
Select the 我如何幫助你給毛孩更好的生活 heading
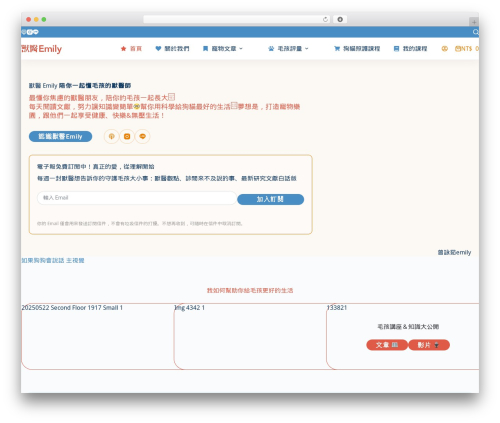coord(250,290)
